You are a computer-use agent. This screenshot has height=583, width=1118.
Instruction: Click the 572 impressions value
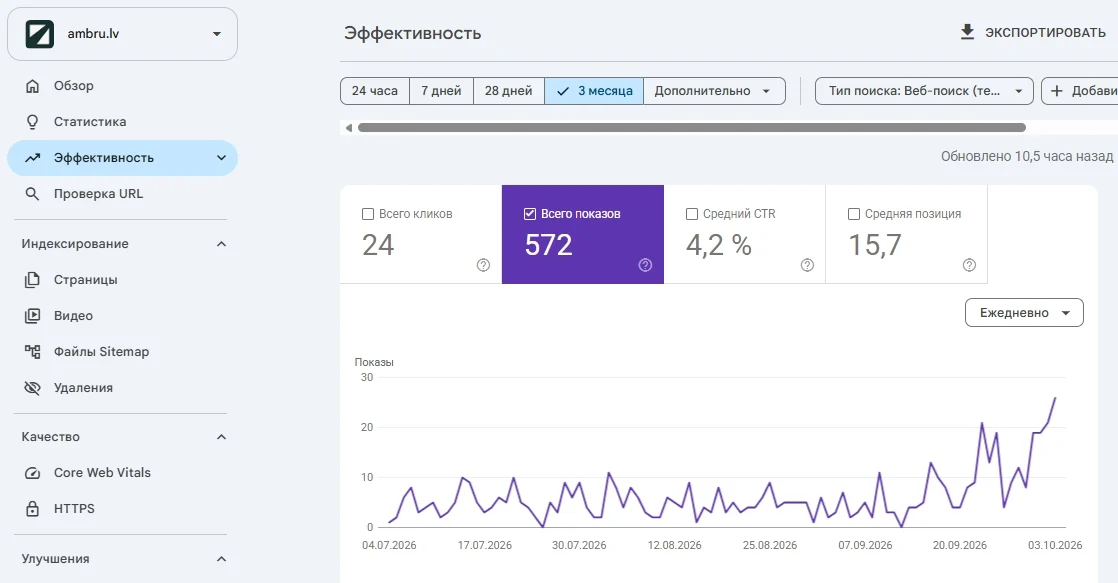tap(548, 245)
